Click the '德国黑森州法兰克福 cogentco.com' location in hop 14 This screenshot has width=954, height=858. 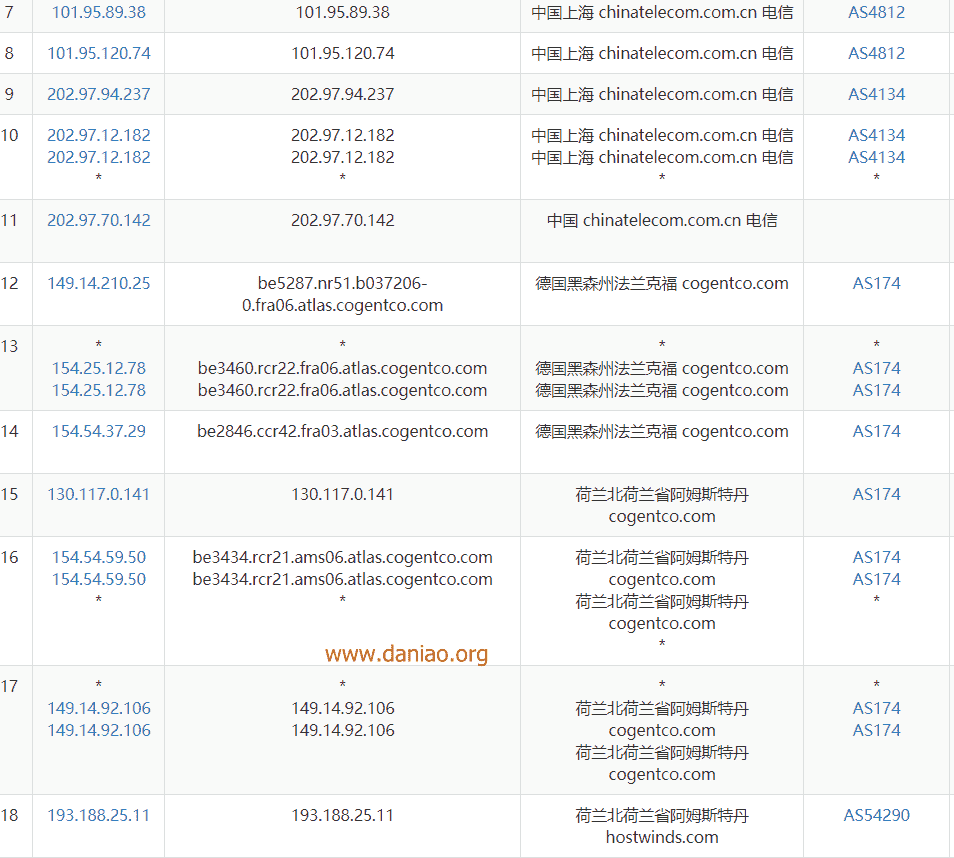662,431
